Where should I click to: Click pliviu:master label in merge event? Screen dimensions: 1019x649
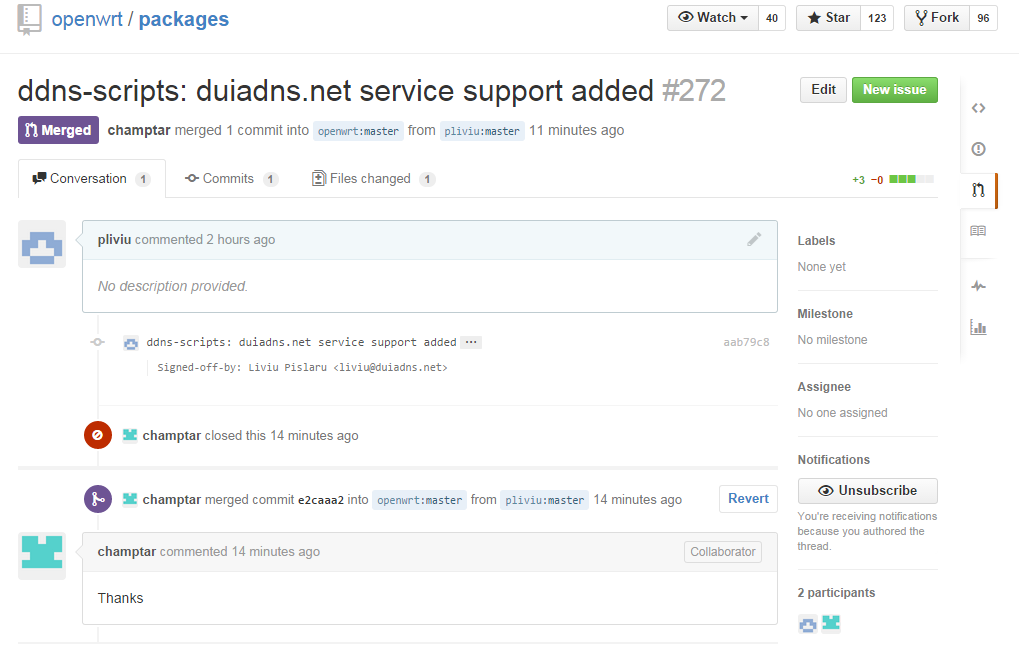pyautogui.click(x=545, y=500)
